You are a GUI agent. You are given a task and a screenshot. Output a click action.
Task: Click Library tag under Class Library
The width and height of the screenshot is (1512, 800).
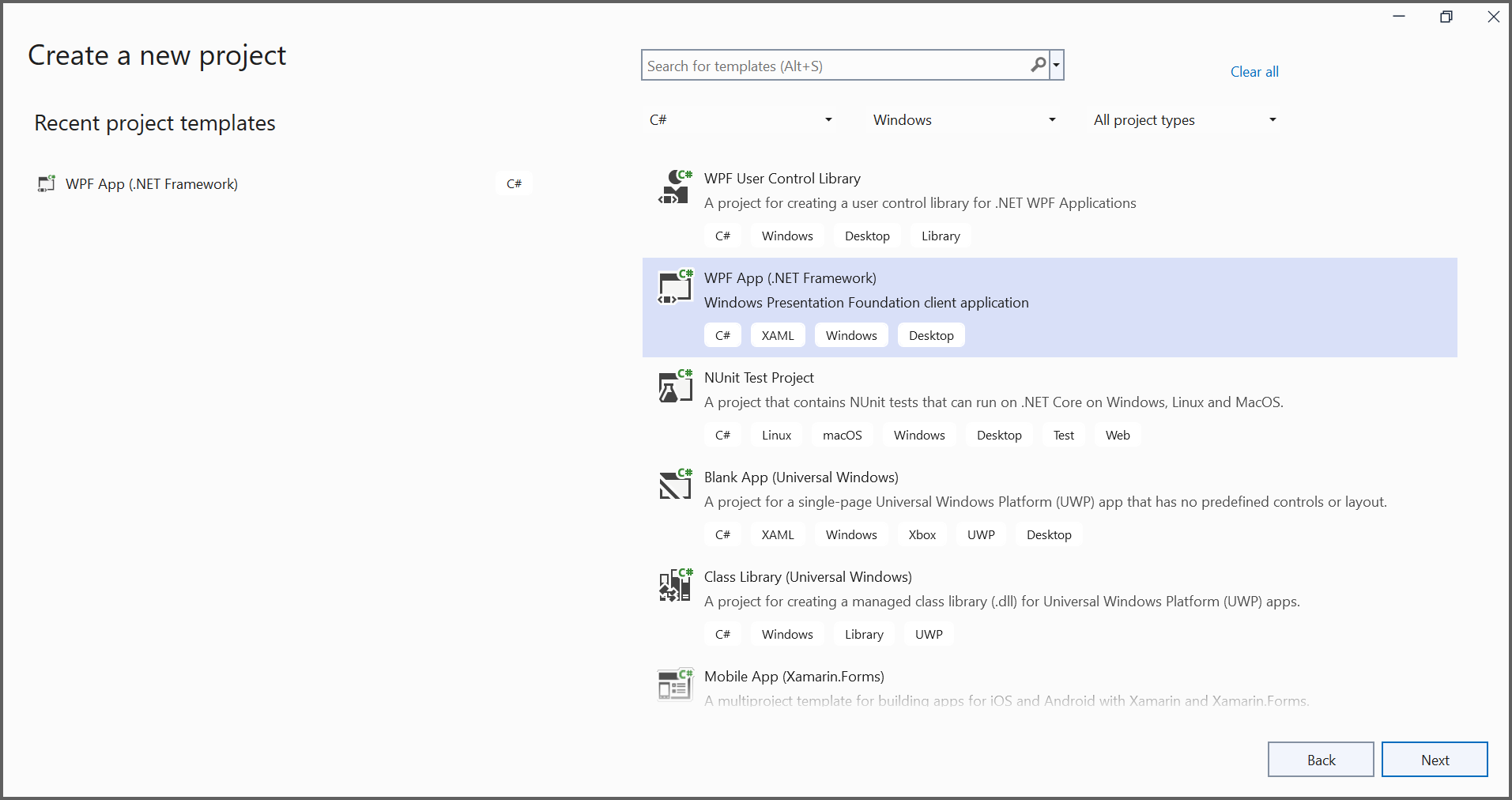click(x=864, y=634)
